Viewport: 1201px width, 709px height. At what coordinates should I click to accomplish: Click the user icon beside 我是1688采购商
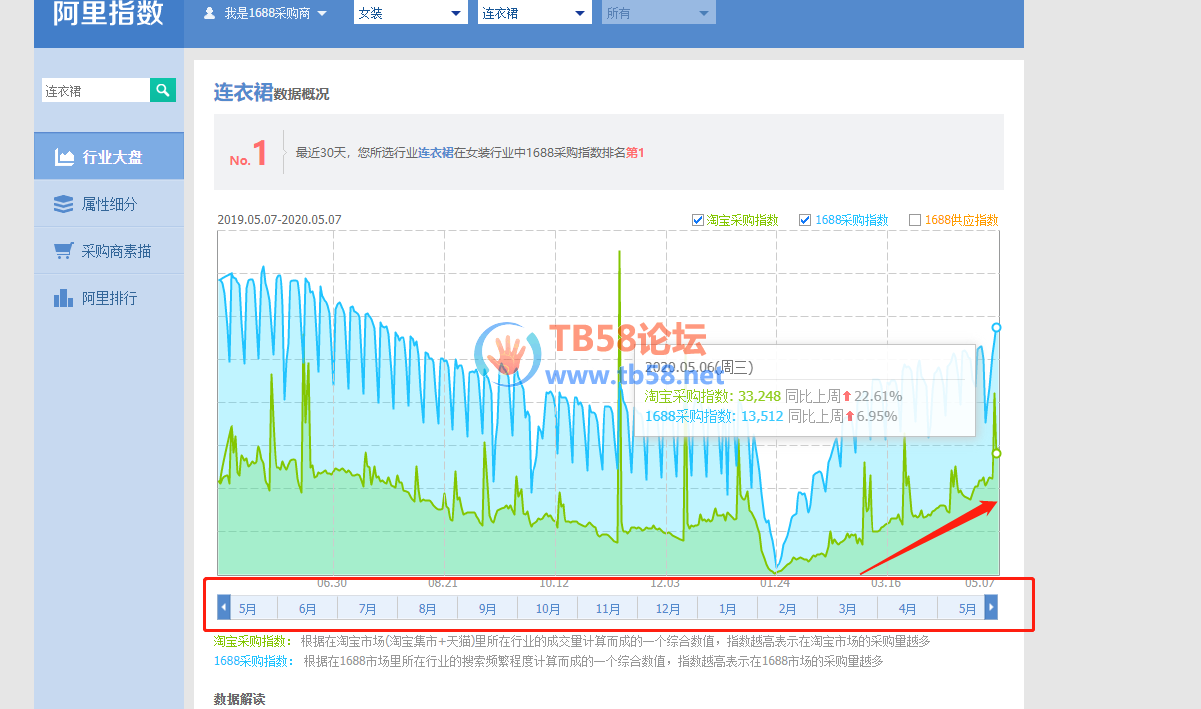click(209, 14)
